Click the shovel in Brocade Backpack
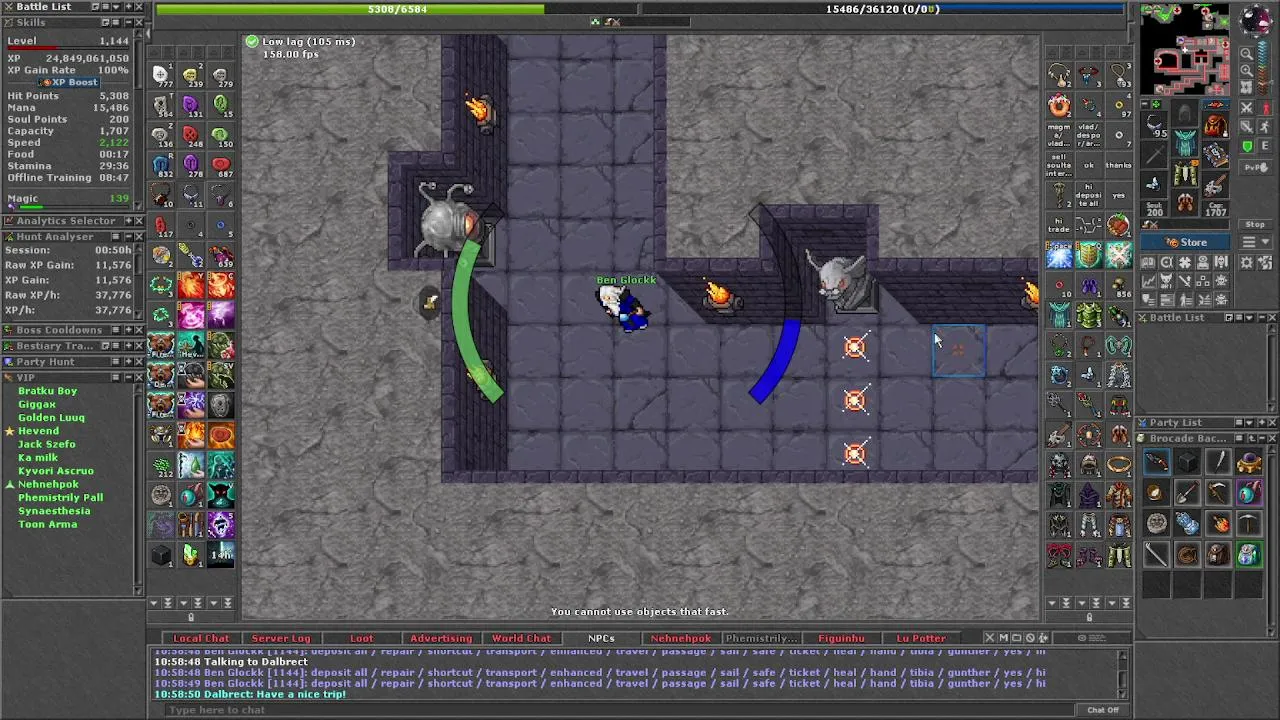Viewport: 1280px width, 720px height. [1187, 493]
